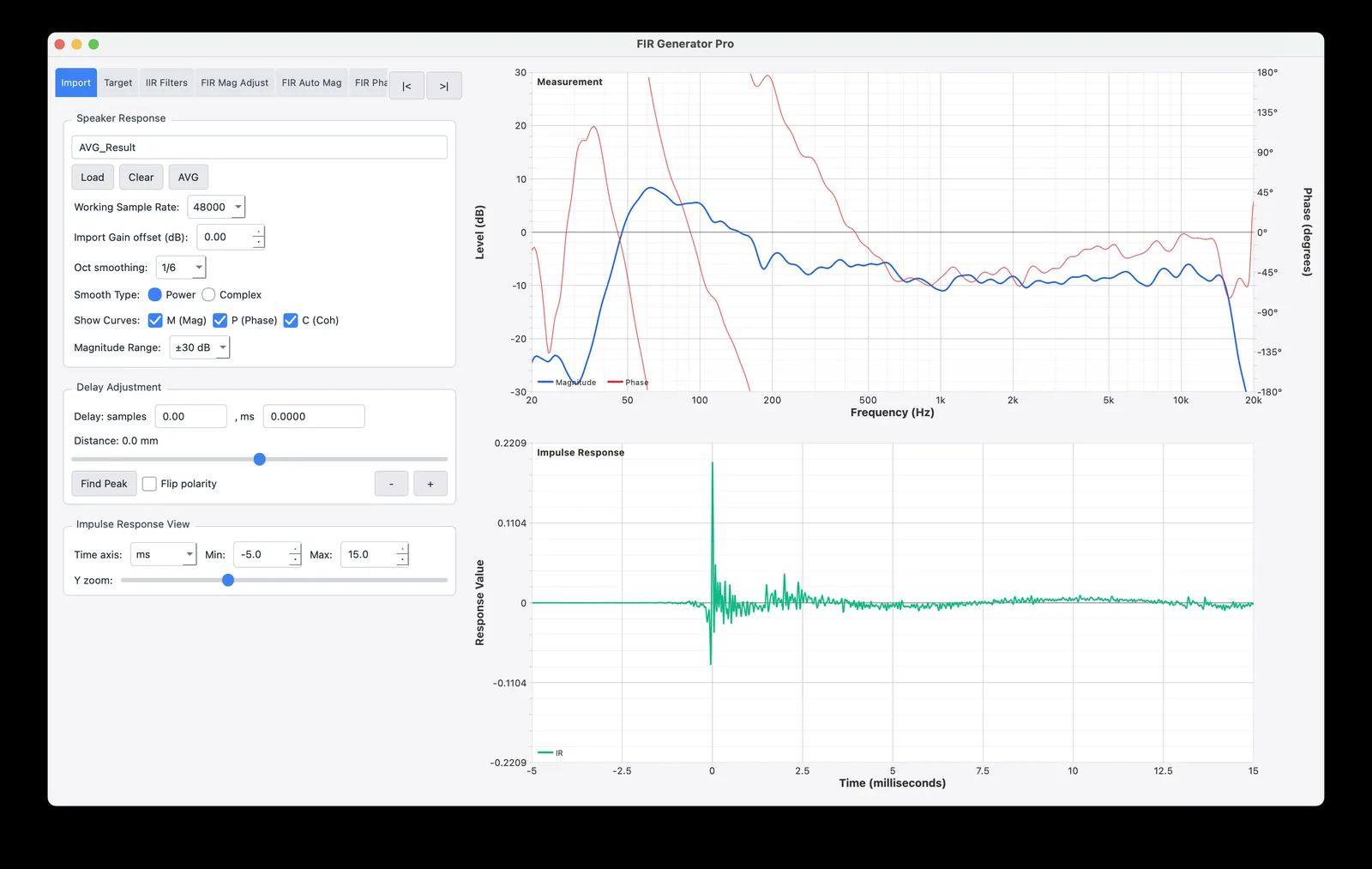Open Magnitude Range dropdown
1372x869 pixels.
pyautogui.click(x=200, y=347)
